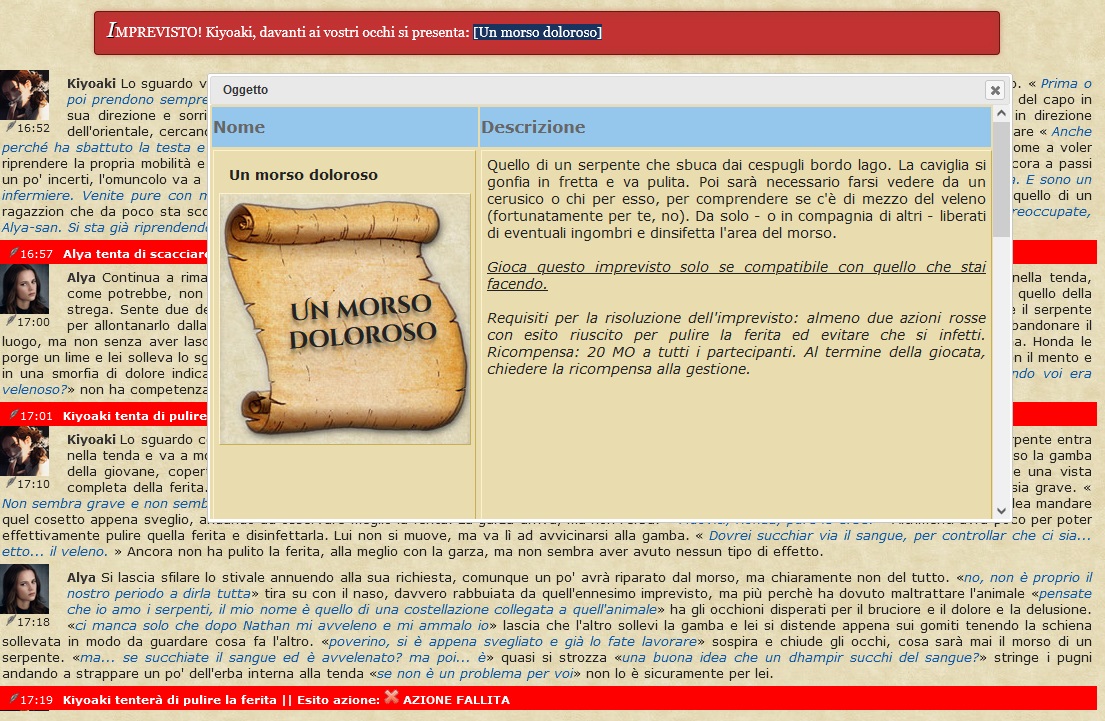Click the Kiyoaki name in the first message
Image resolution: width=1105 pixels, height=721 pixels.
92,83
